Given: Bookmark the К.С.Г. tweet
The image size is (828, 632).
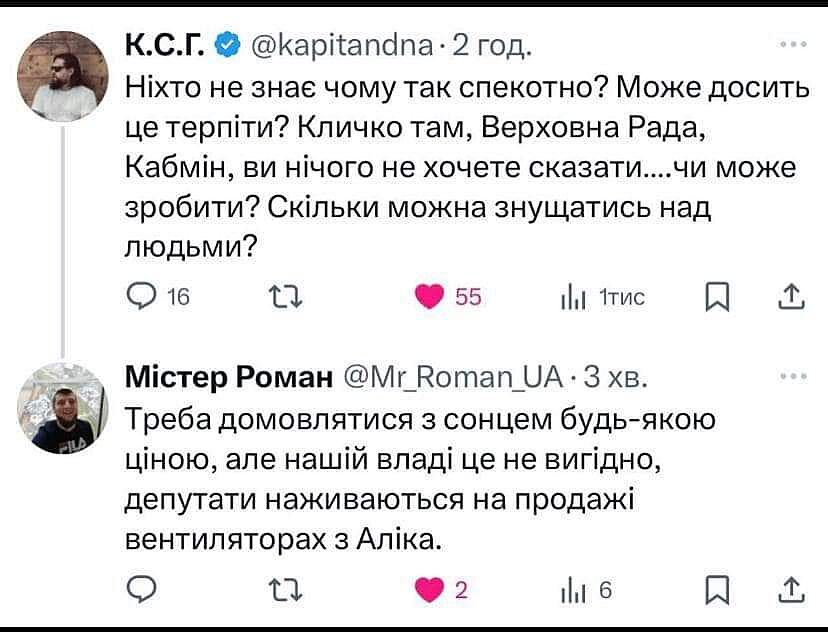Looking at the screenshot, I should [x=716, y=297].
